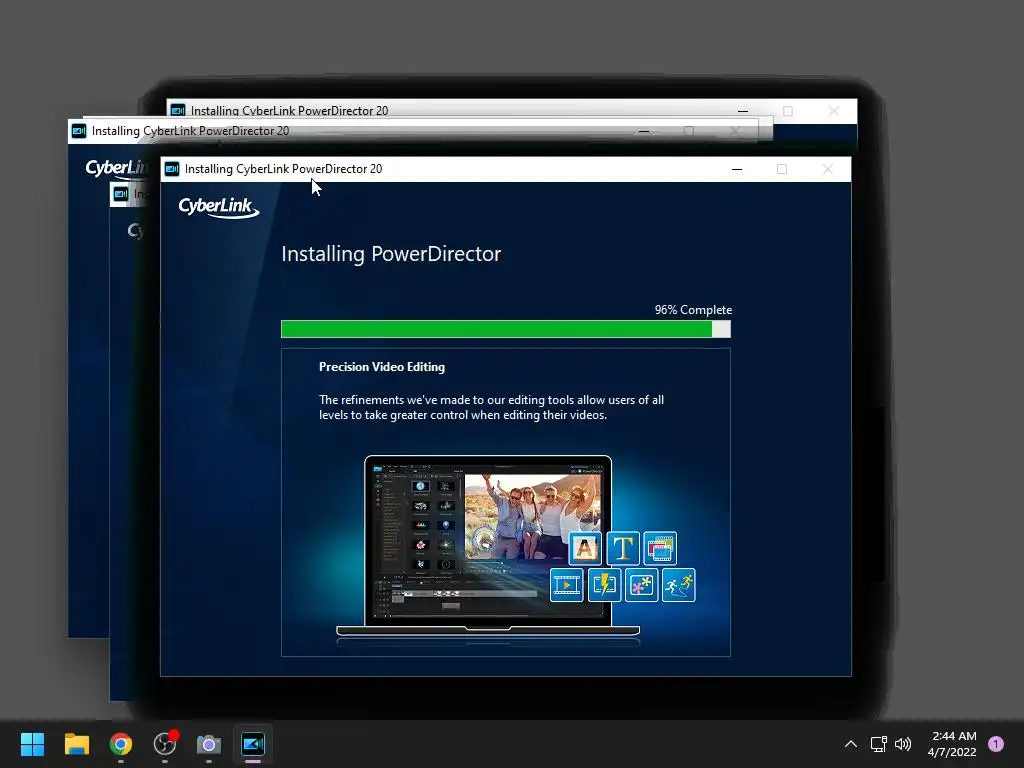Click the date 4/7/2022 in taskbar
Screen dimensions: 1024x768
[x=952, y=752]
